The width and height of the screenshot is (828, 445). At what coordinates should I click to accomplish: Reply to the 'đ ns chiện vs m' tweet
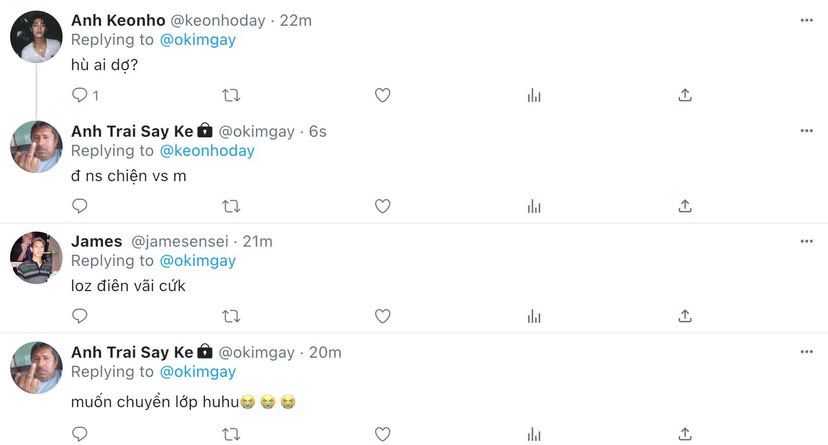(80, 206)
